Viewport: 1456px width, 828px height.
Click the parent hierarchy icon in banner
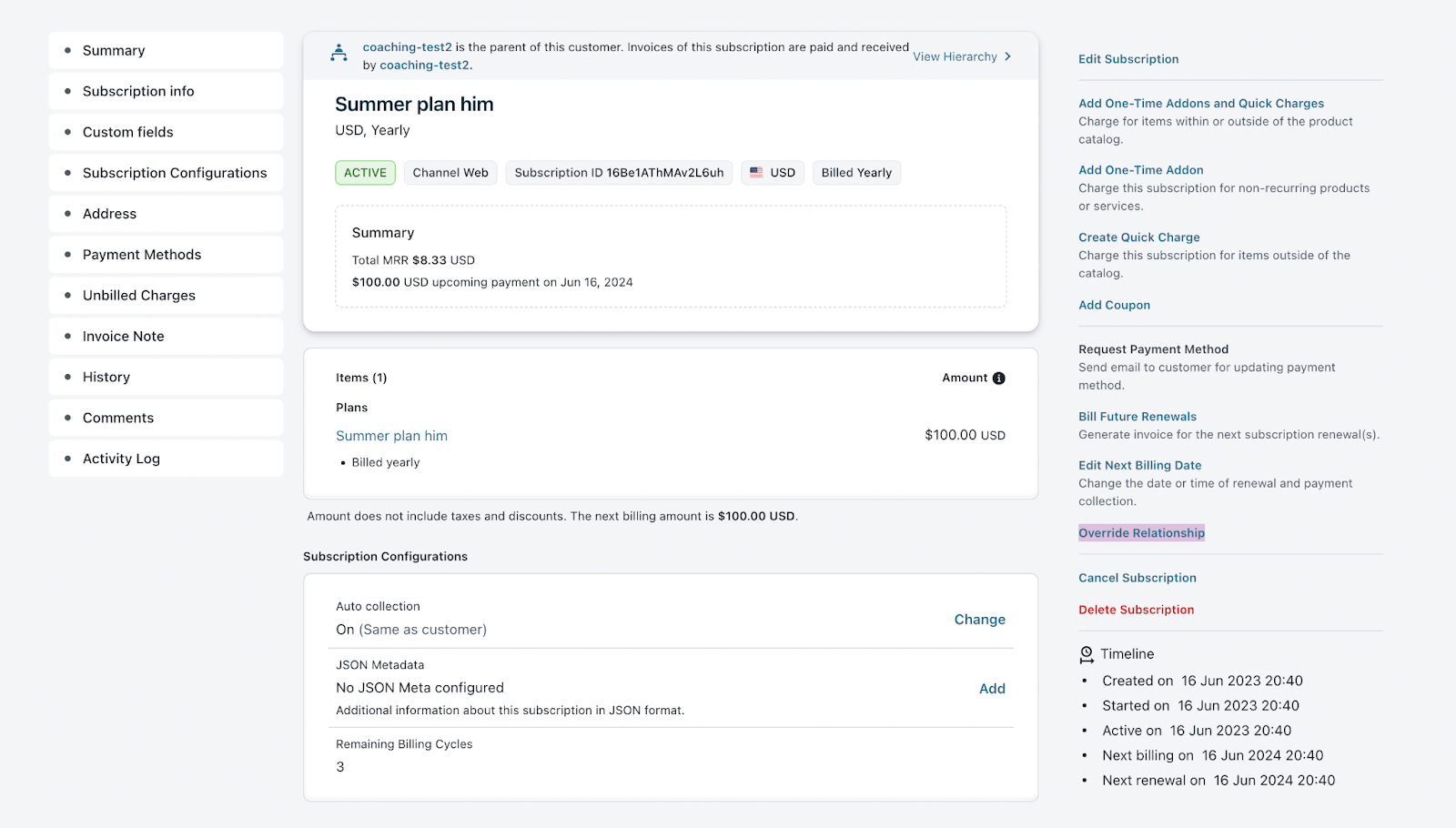coord(339,54)
